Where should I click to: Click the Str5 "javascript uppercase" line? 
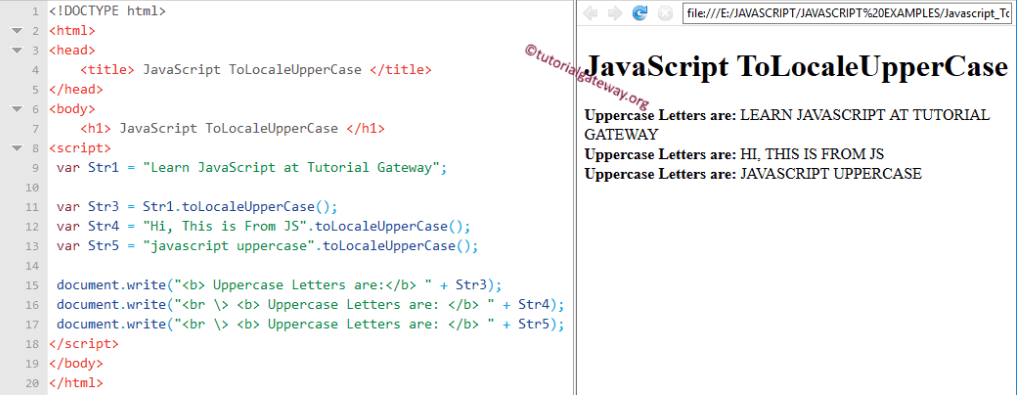click(267, 246)
